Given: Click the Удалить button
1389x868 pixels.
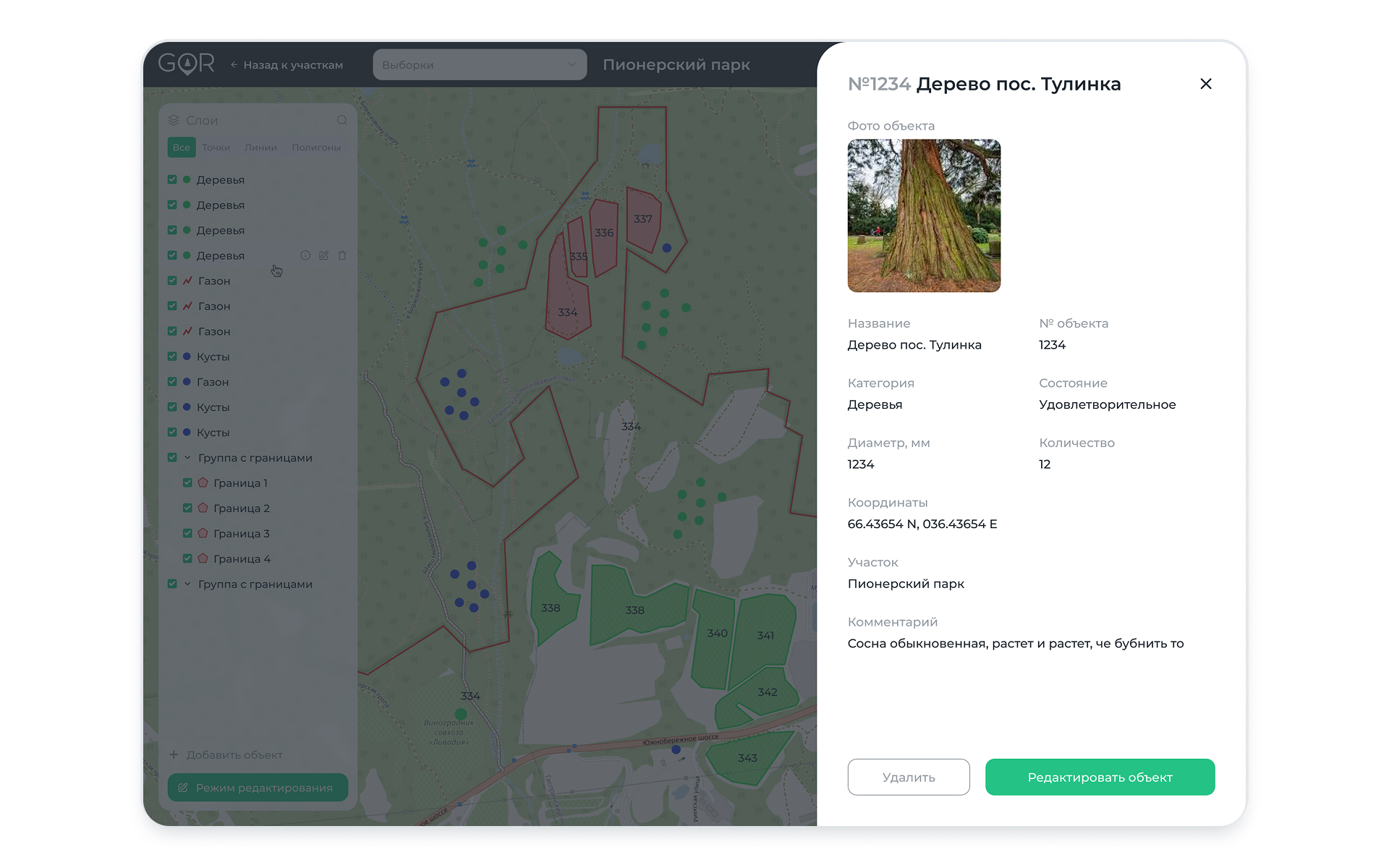Looking at the screenshot, I should tap(909, 777).
